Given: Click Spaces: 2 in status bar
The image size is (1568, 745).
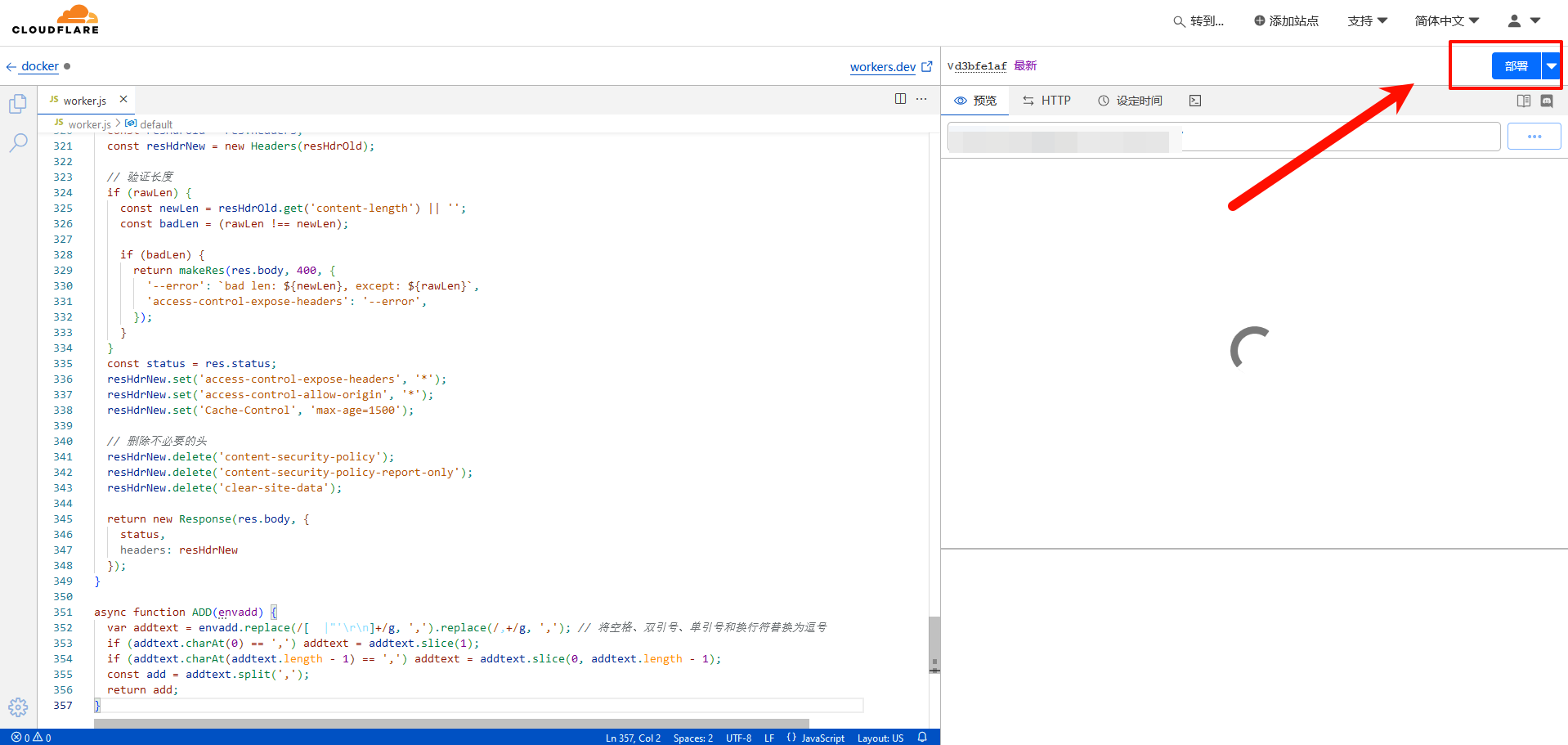Looking at the screenshot, I should pyautogui.click(x=693, y=738).
